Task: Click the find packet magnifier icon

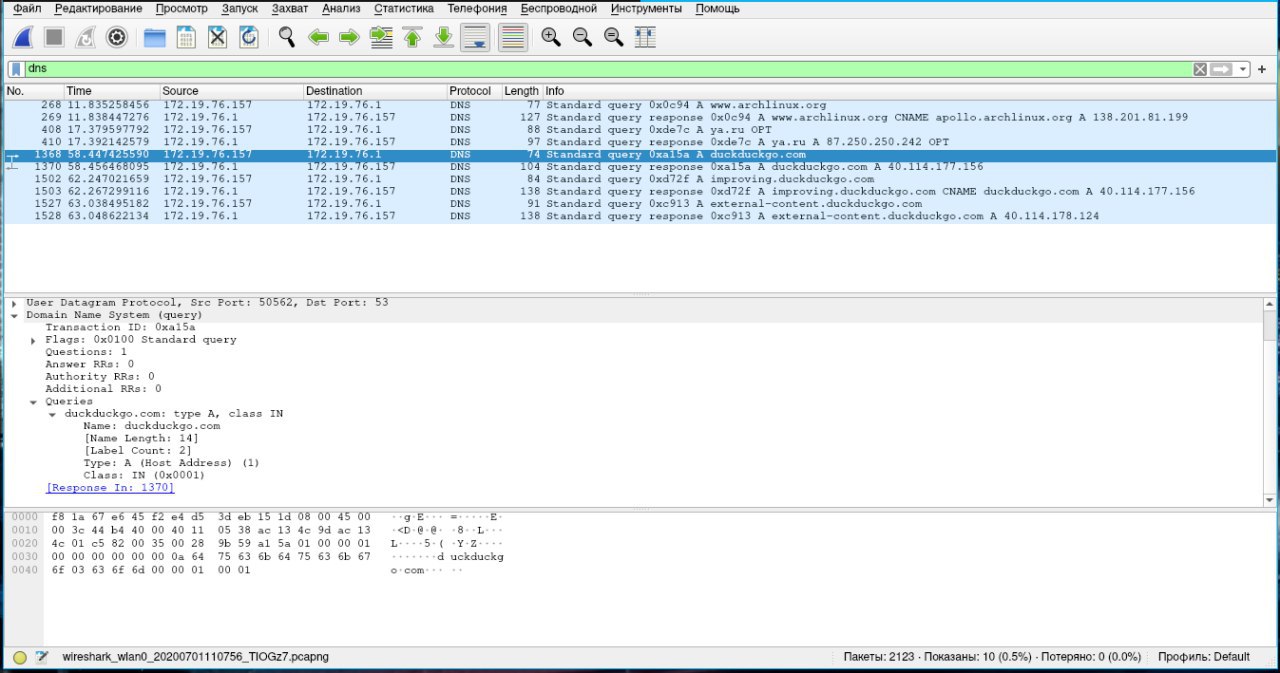Action: (x=287, y=38)
